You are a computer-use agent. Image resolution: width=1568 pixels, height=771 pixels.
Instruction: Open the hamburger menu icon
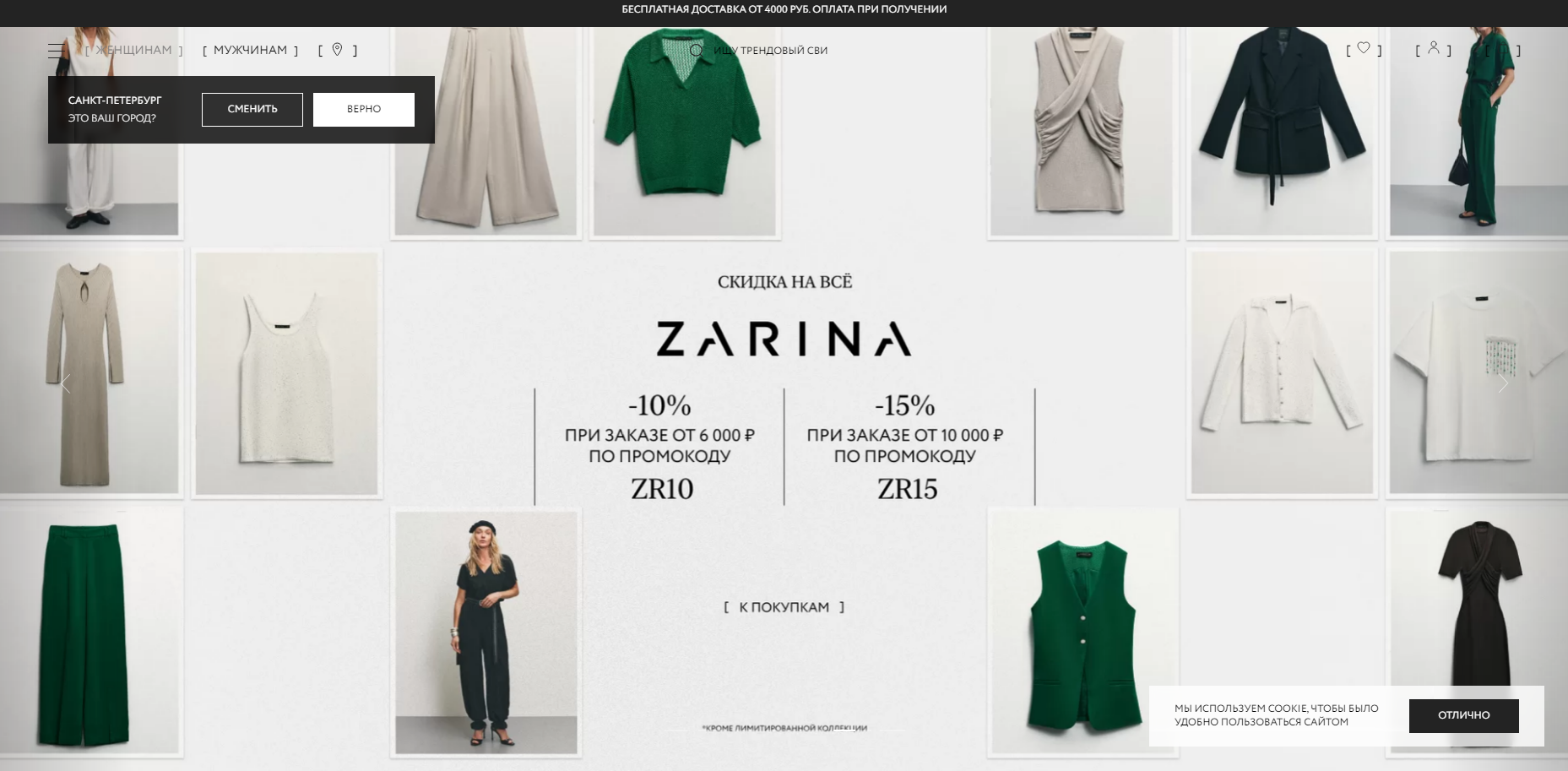click(57, 51)
